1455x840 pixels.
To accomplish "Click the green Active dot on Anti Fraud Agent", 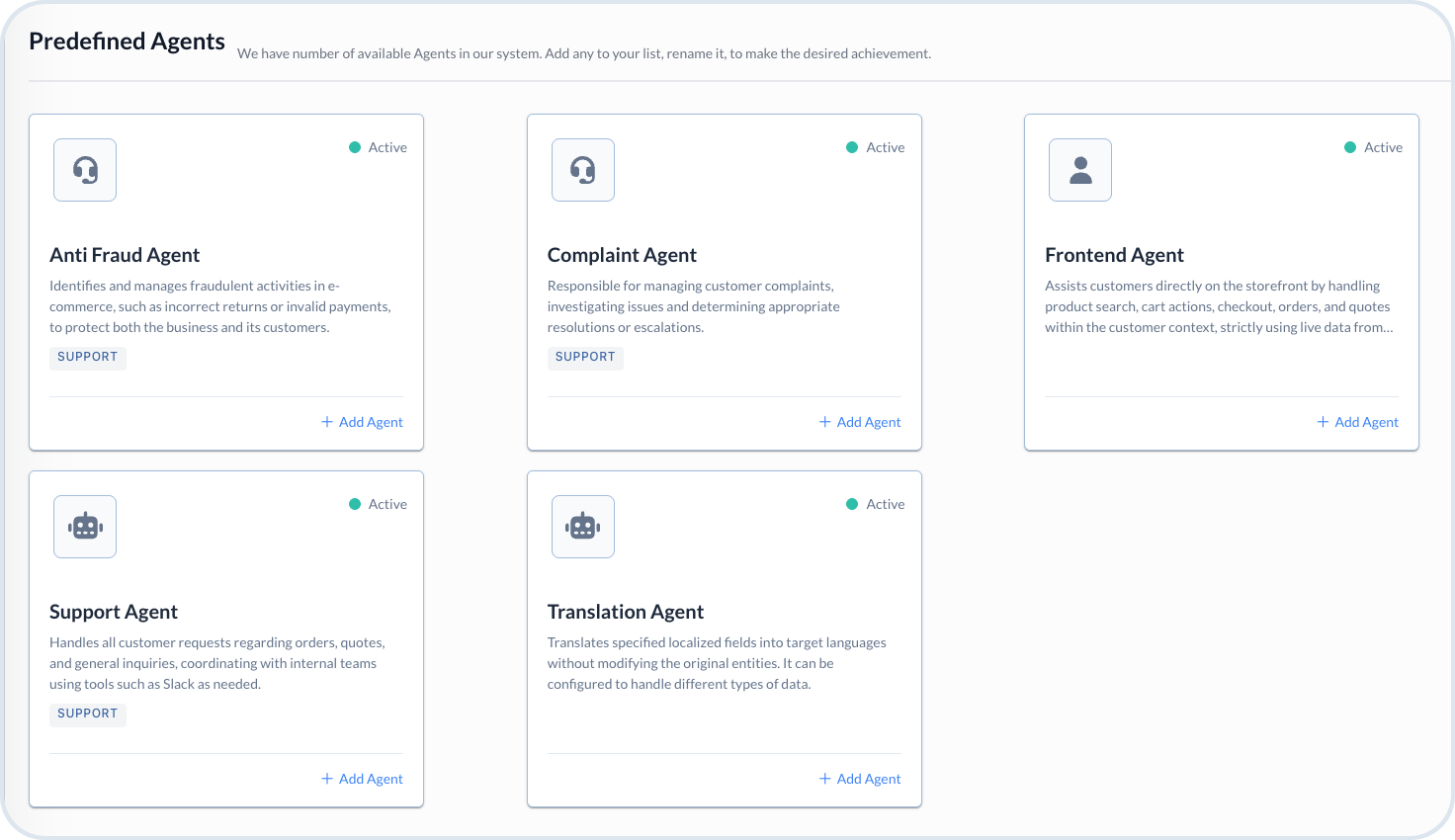I will (355, 147).
